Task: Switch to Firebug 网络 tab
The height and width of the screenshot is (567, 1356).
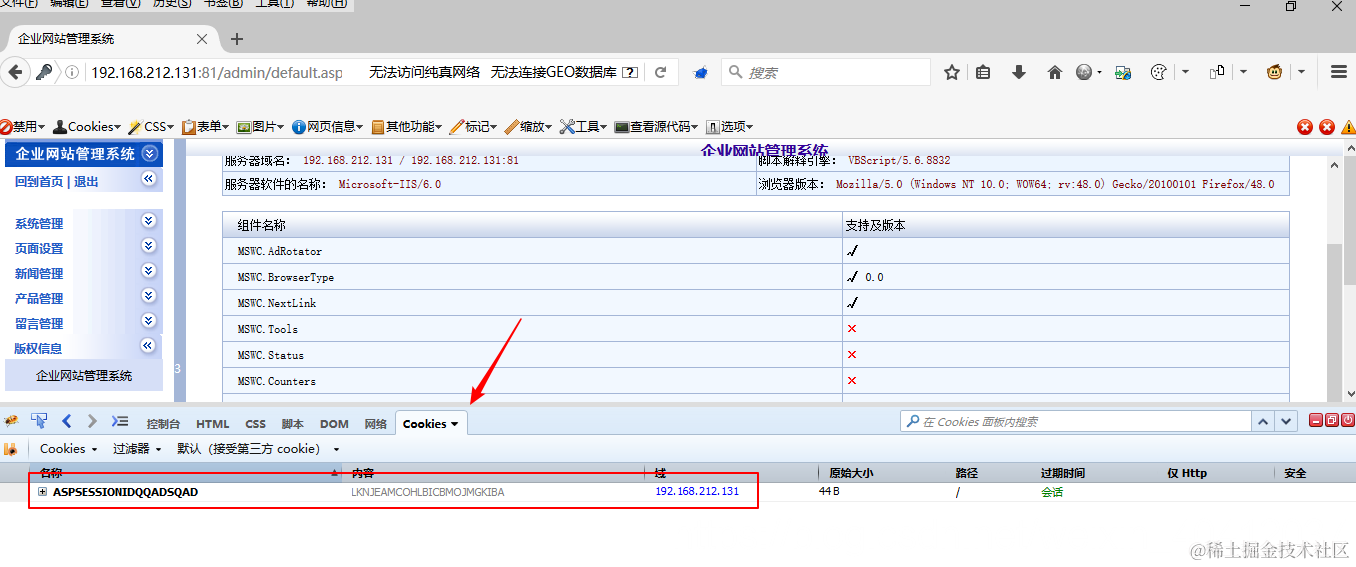Action: click(375, 424)
